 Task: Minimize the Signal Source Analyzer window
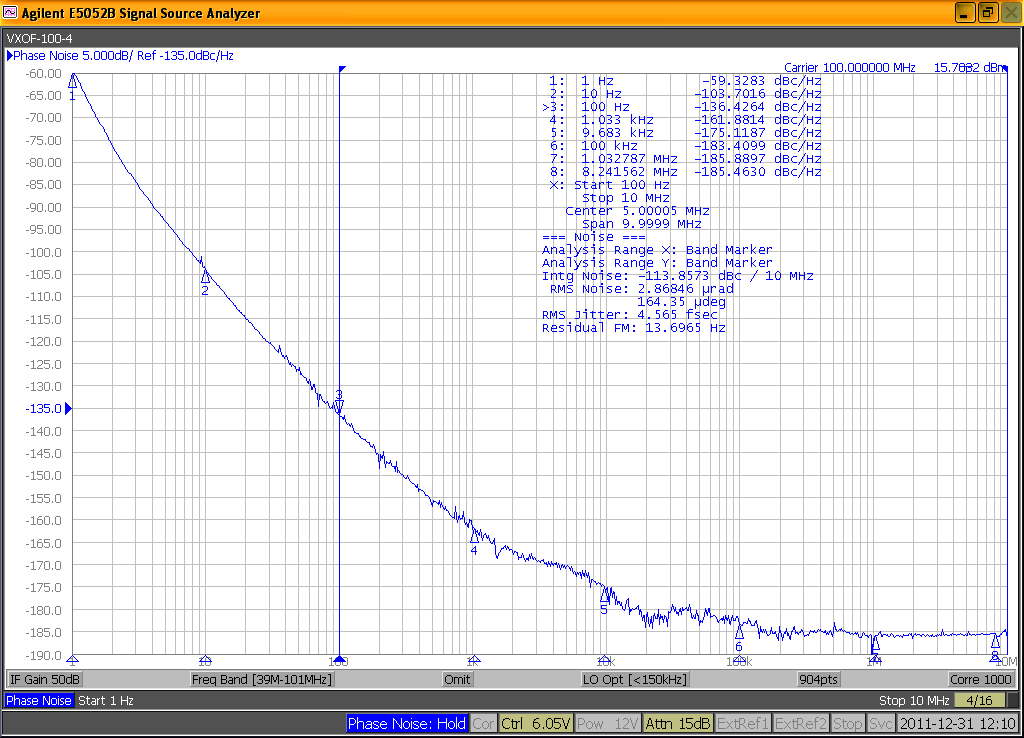tap(965, 12)
